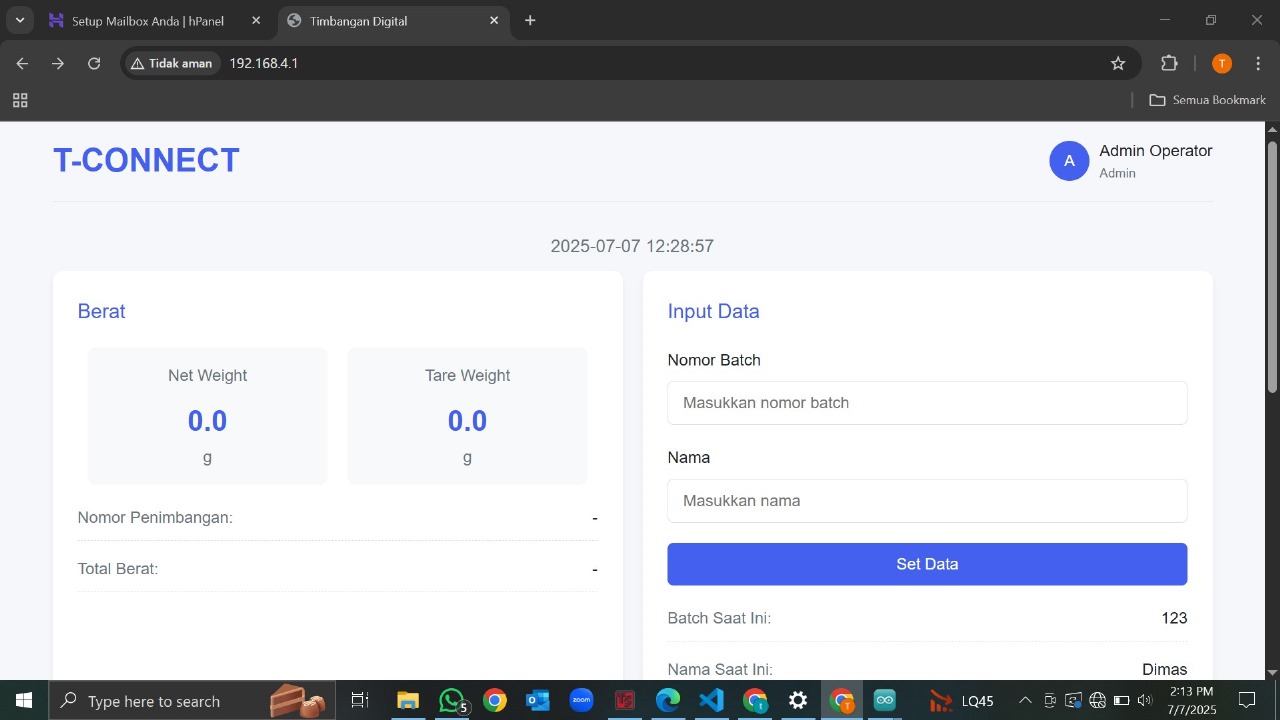Click the Nomor Batch input field

point(927,403)
